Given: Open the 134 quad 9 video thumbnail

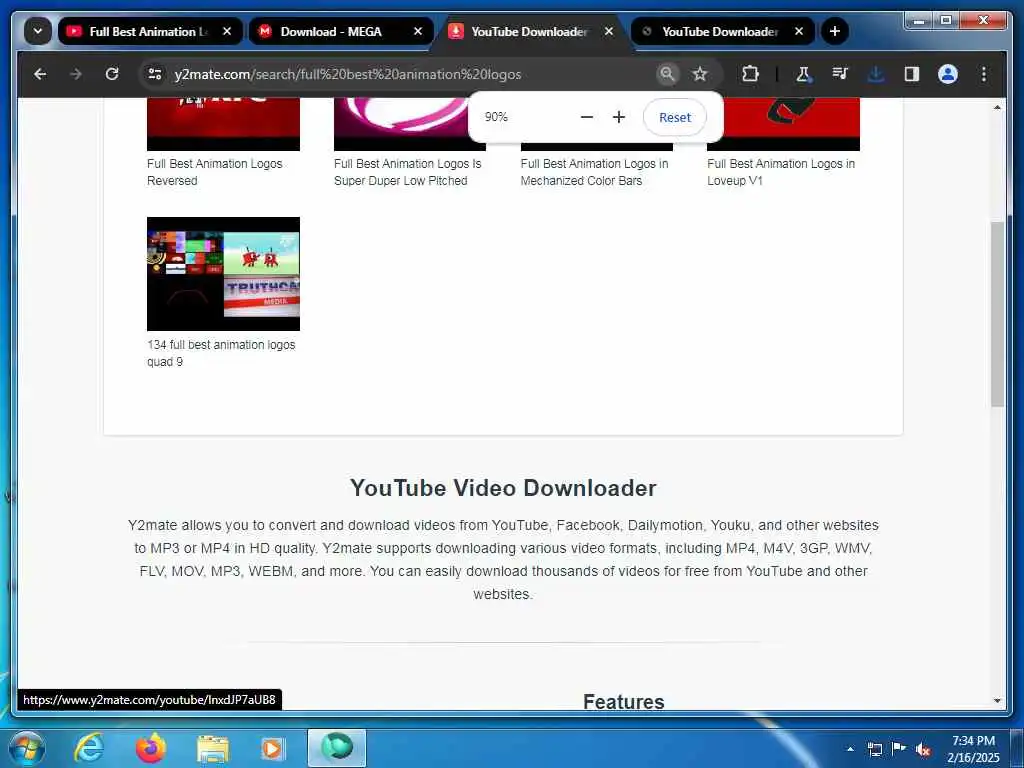Looking at the screenshot, I should [x=223, y=274].
